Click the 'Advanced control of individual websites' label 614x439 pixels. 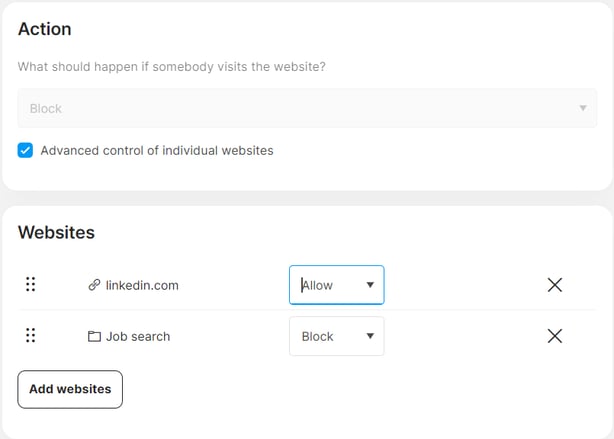point(157,151)
